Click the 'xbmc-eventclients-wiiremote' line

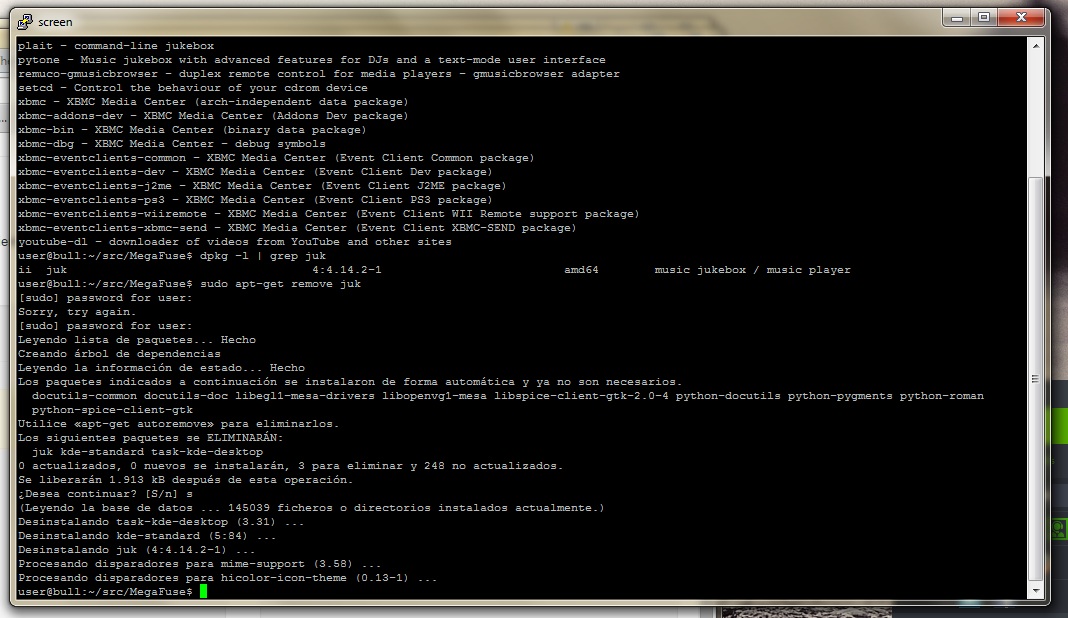[328, 214]
